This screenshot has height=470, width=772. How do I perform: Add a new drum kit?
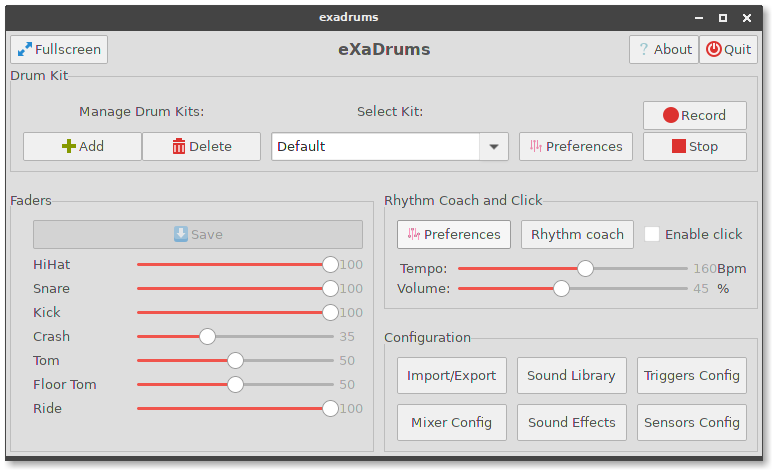point(82,146)
